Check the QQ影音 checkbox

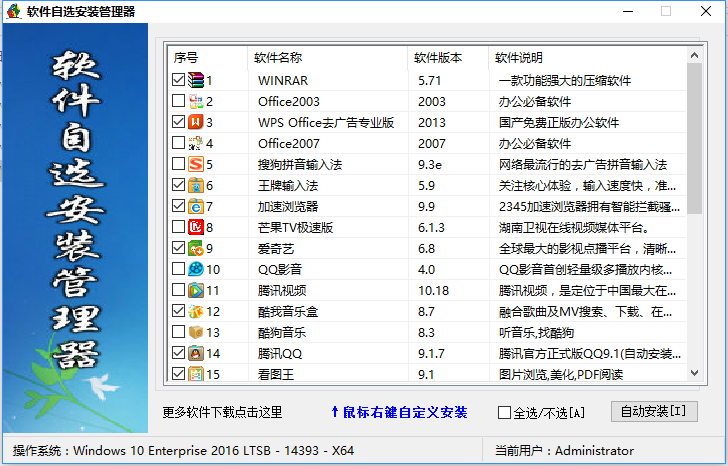tap(178, 268)
